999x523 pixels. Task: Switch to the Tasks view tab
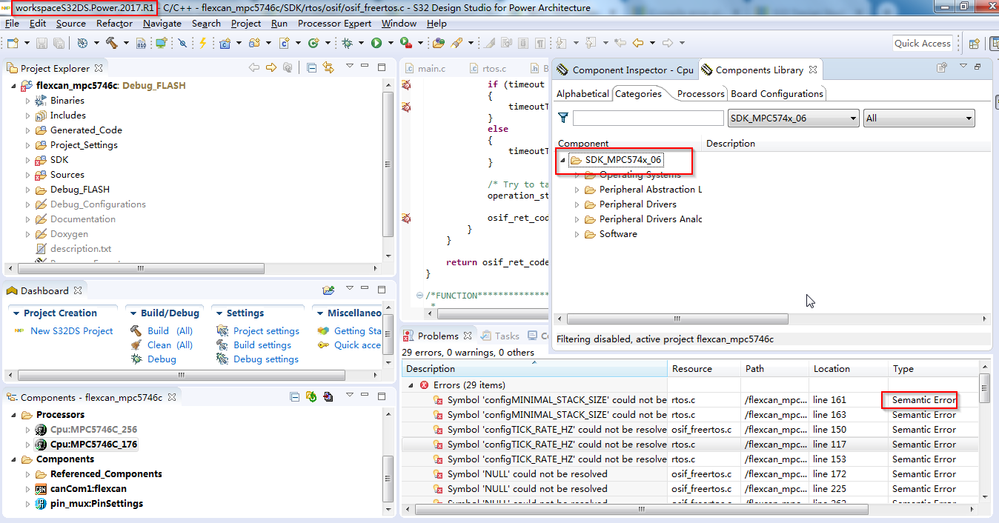500,336
